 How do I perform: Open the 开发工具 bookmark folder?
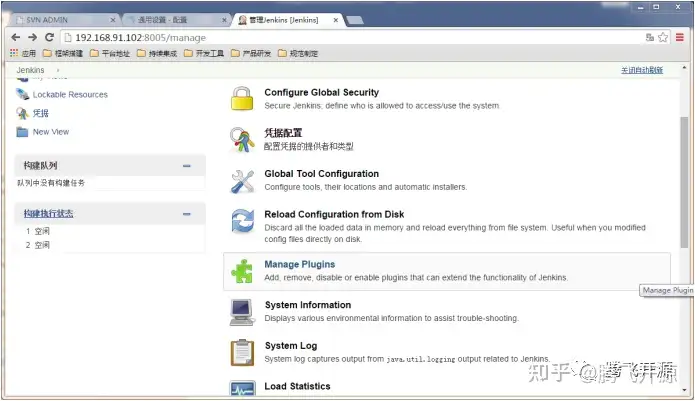(x=204, y=53)
